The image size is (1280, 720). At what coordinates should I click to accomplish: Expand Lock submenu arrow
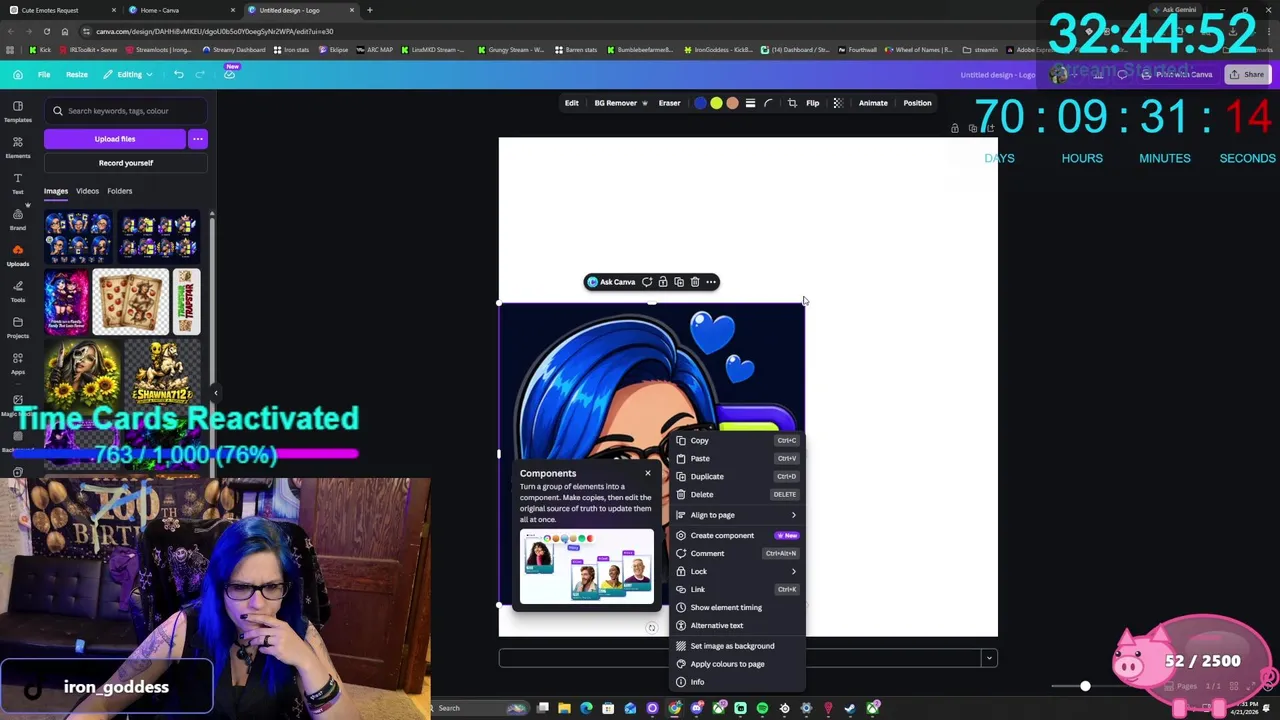[794, 571]
